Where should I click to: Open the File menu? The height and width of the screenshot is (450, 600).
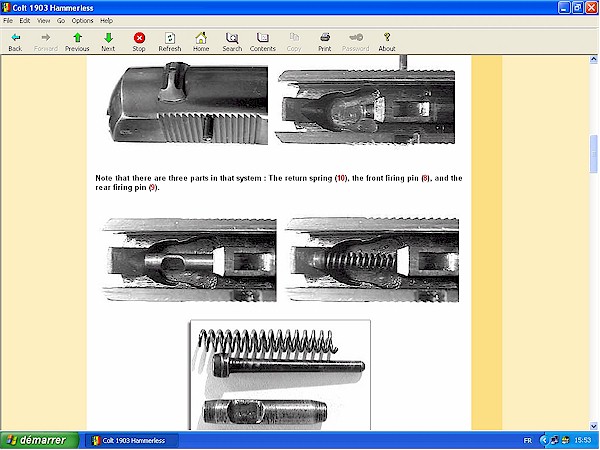[x=8, y=21]
